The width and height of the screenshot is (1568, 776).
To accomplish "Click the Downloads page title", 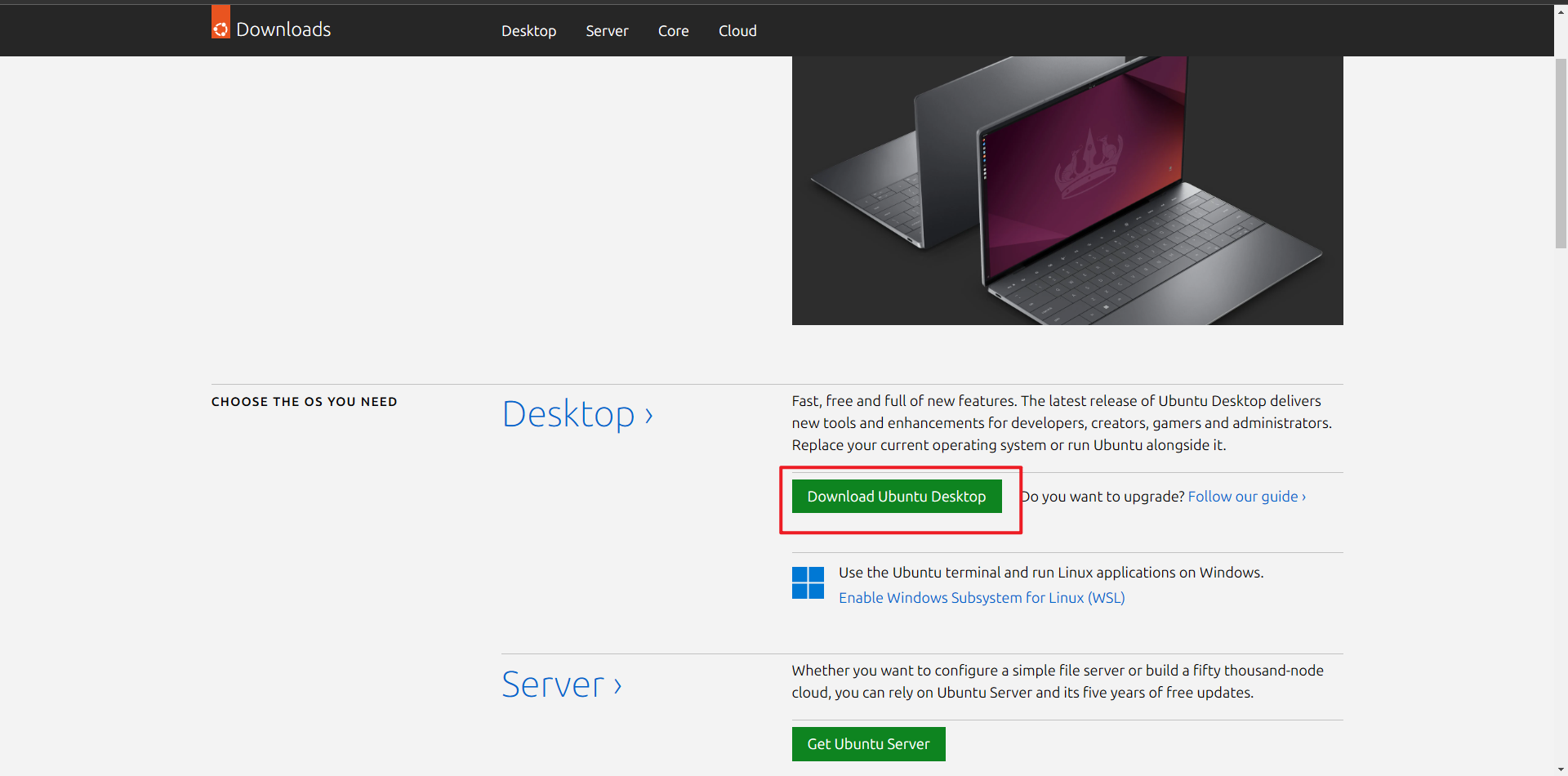I will (x=283, y=29).
